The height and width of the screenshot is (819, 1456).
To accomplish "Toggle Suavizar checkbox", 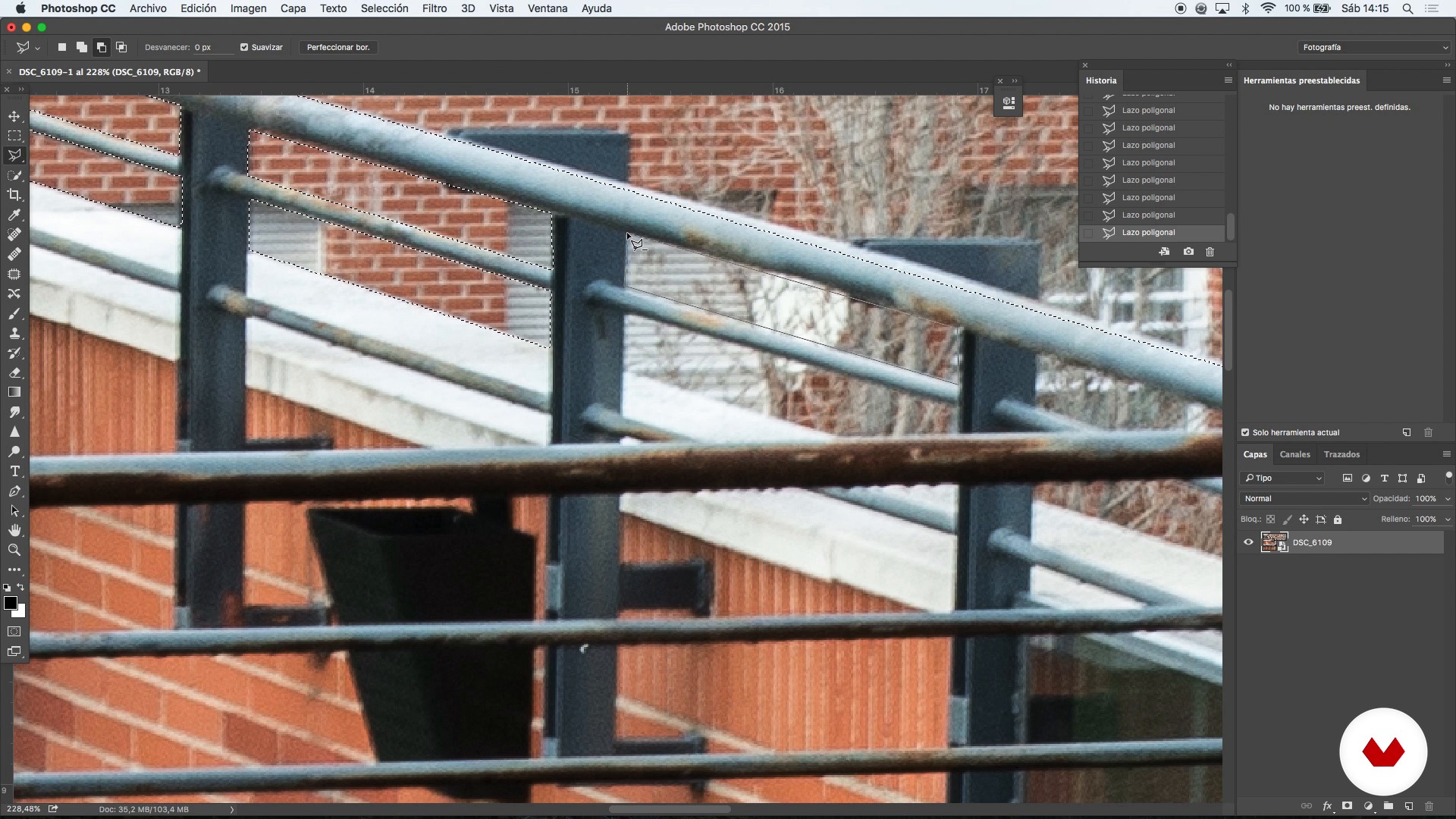I will click(x=244, y=47).
